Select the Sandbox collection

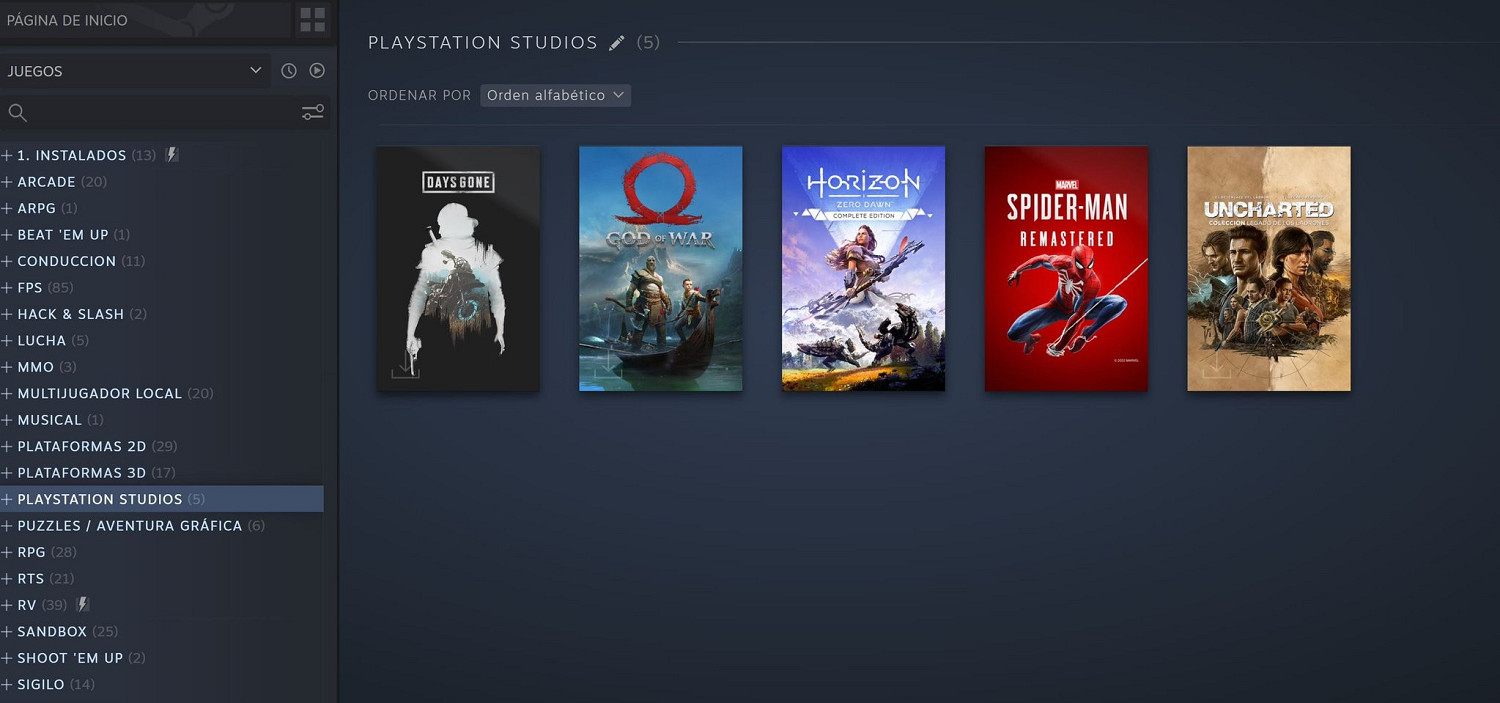coord(52,631)
